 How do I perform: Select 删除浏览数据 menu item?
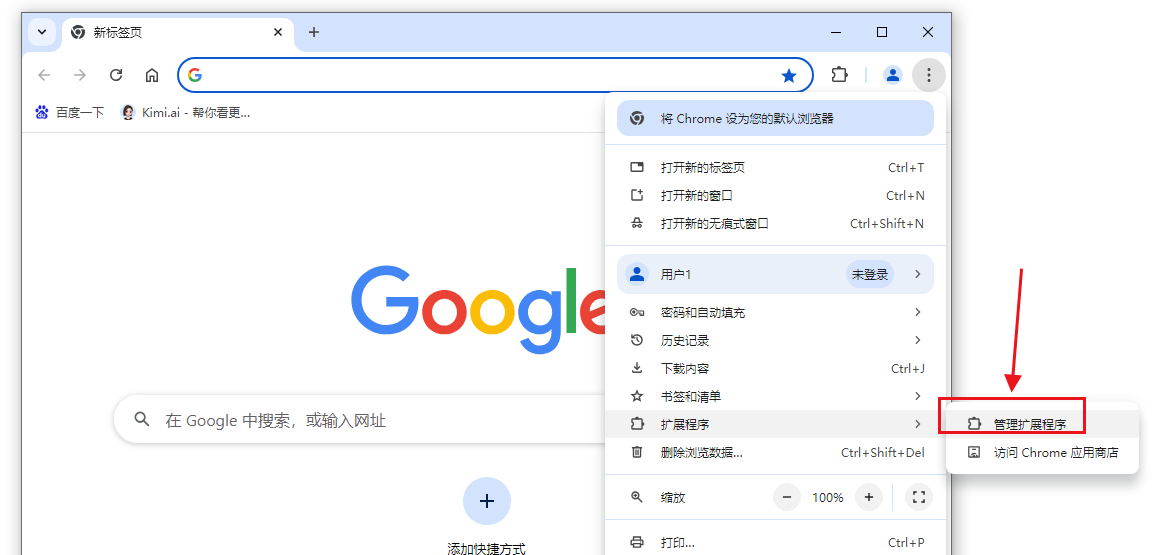[x=777, y=453]
